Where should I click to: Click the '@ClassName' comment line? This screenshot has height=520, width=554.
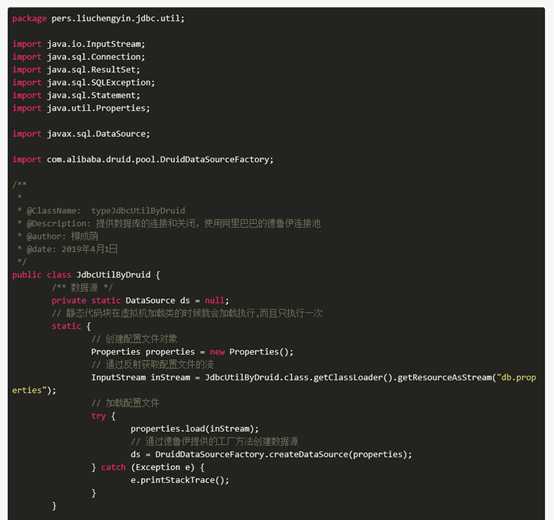101,211
